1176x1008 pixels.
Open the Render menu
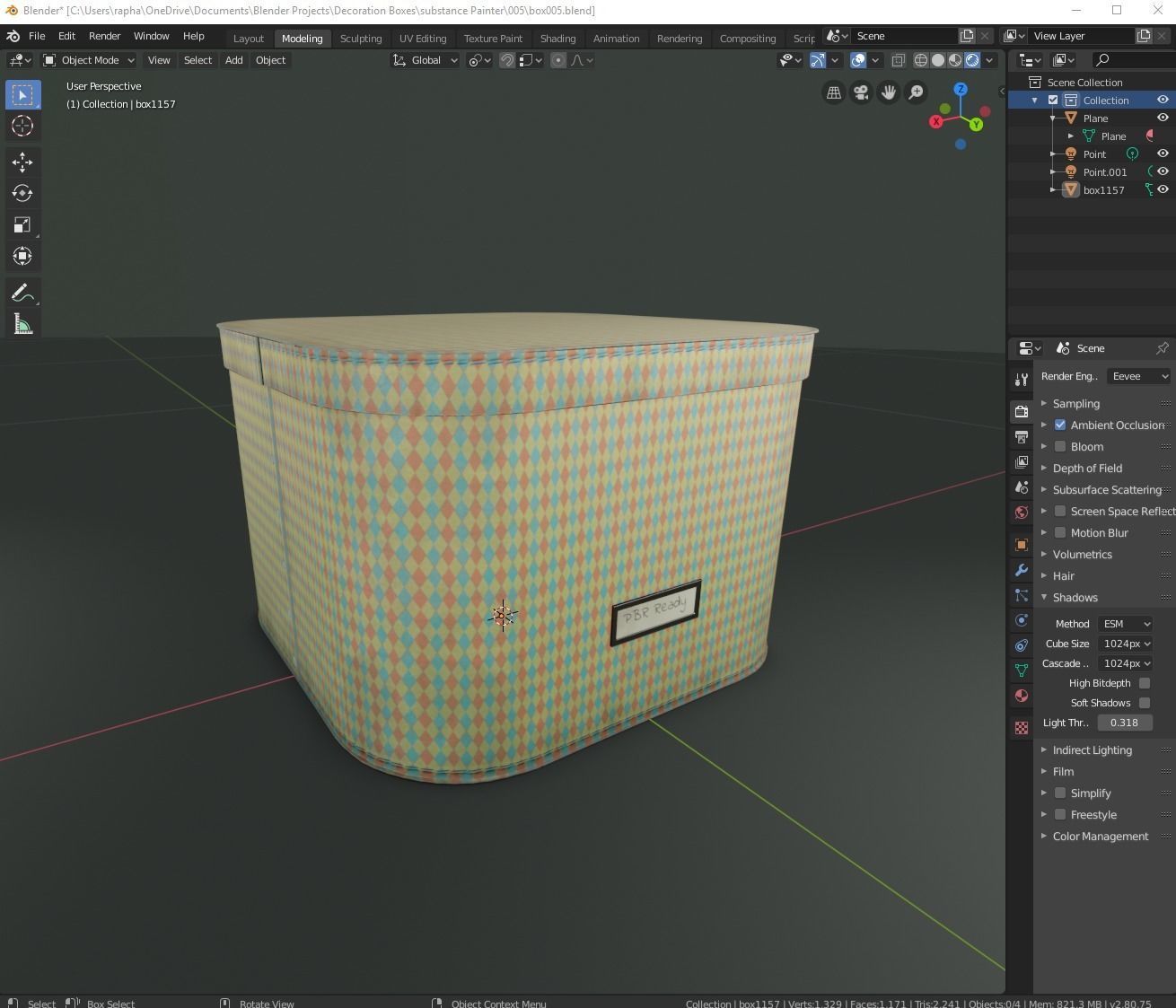(104, 36)
